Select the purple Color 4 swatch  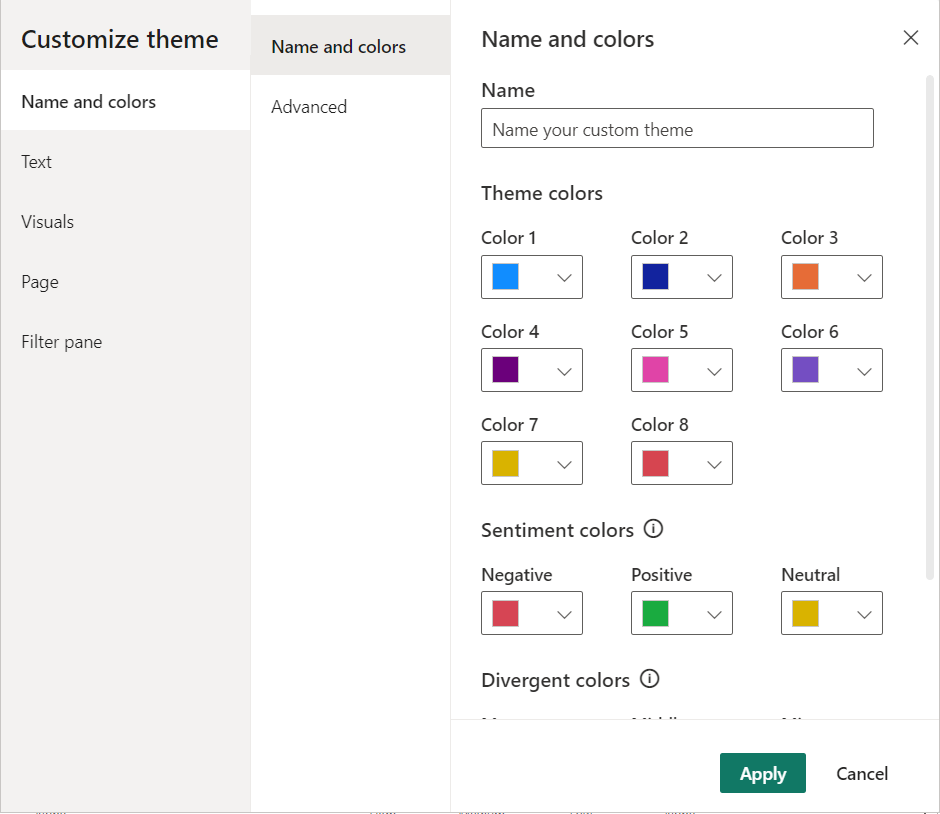[x=506, y=370]
